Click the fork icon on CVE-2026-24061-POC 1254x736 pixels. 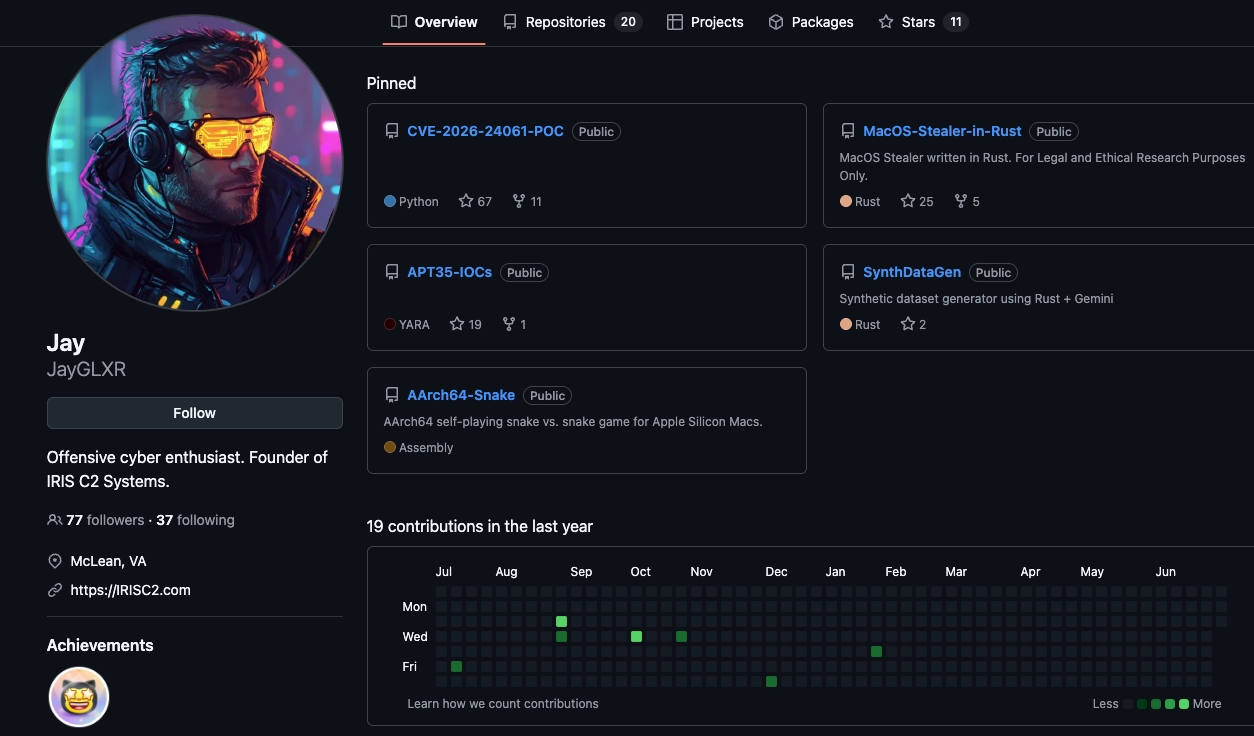pyautogui.click(x=519, y=201)
